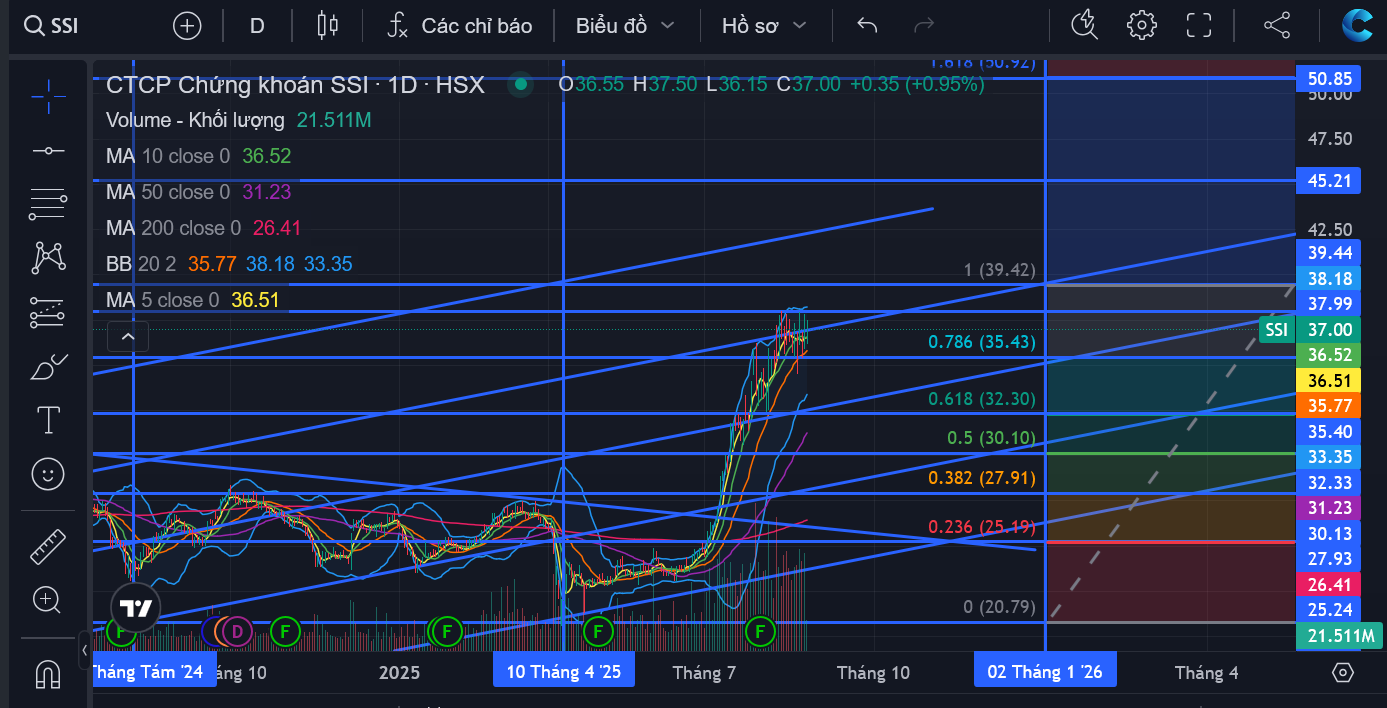1387x708 pixels.
Task: Open the forecasting and measurement tools
Action: pyautogui.click(x=48, y=313)
